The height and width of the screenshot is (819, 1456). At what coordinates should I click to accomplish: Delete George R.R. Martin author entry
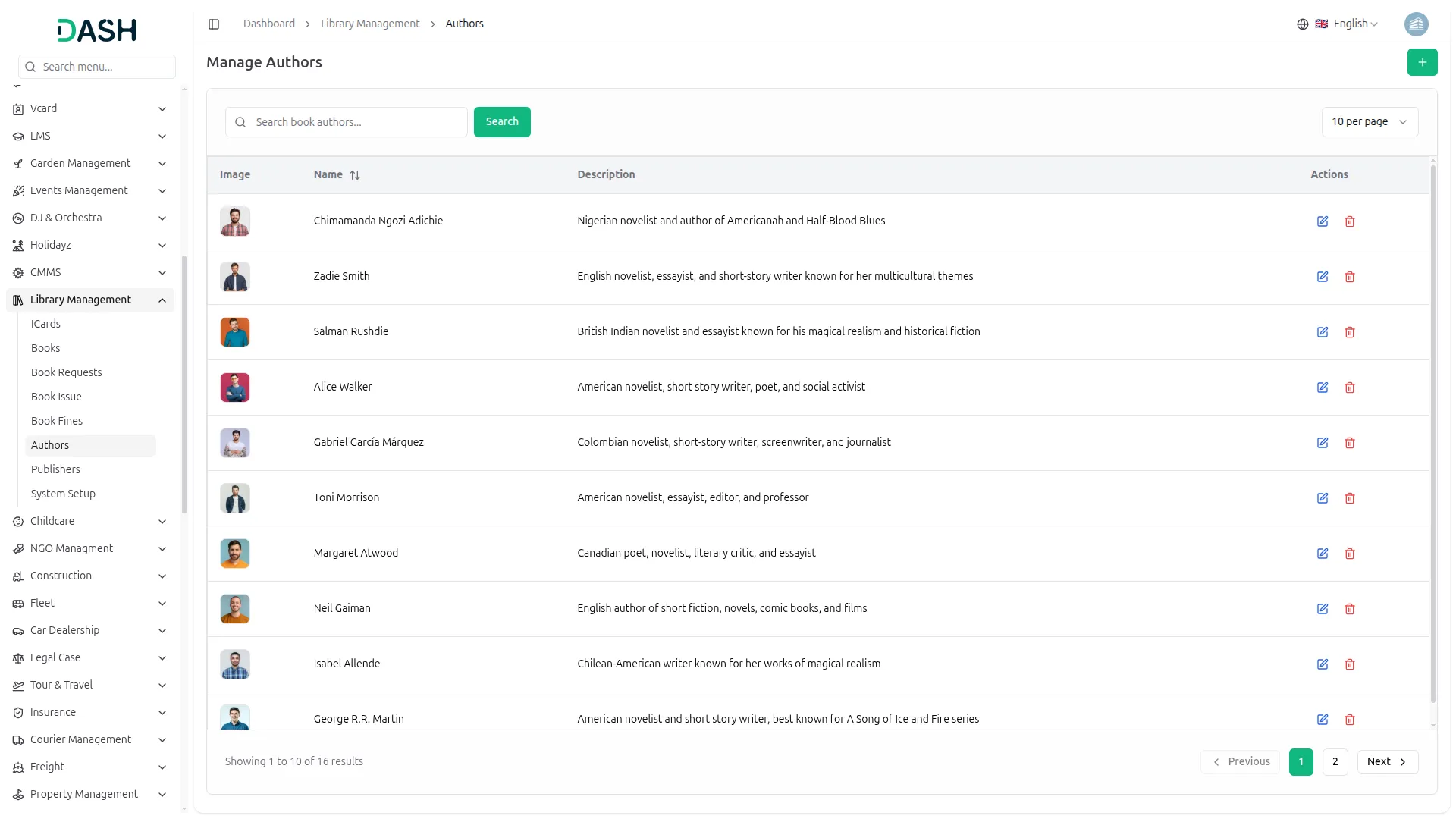[x=1350, y=720]
